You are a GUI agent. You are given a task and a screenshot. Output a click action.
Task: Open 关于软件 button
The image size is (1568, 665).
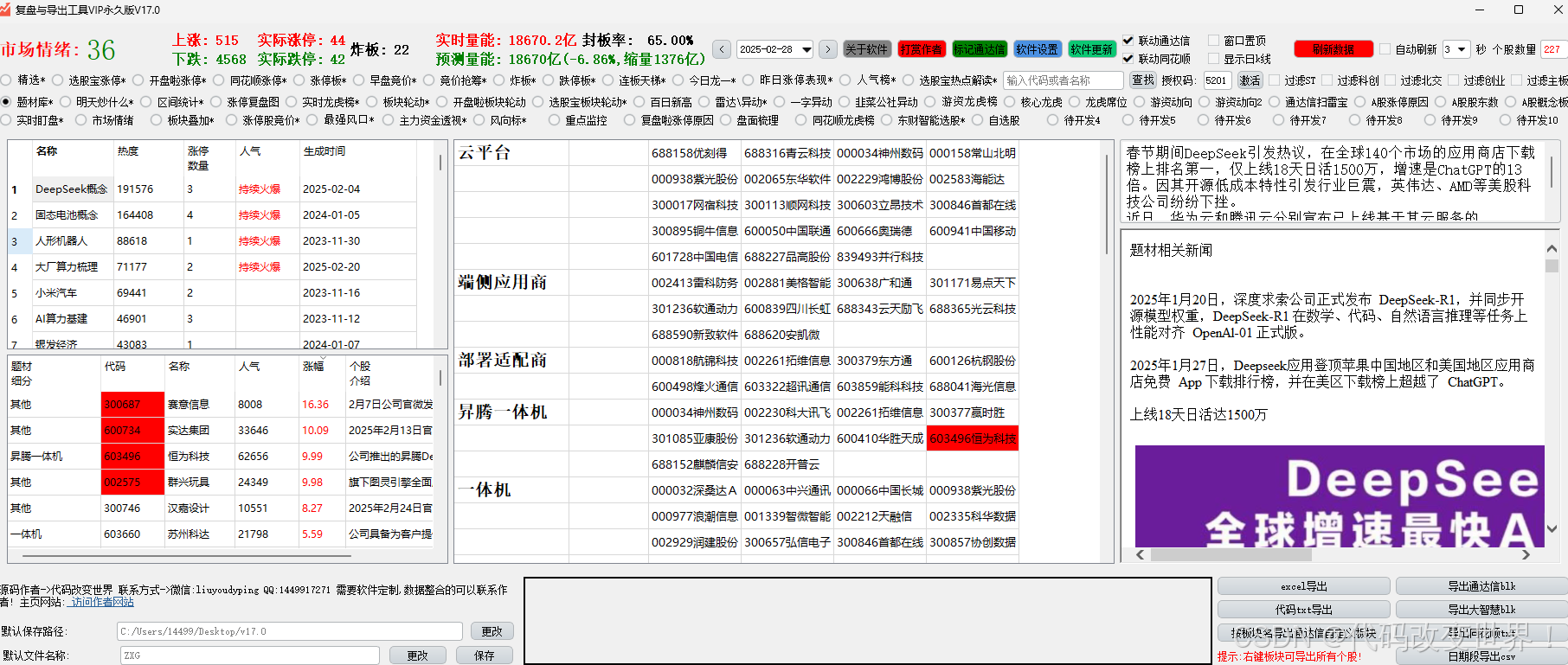tap(866, 49)
